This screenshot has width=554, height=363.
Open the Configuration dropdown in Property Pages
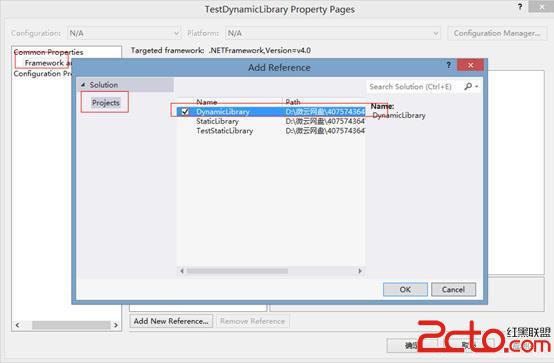[124, 33]
